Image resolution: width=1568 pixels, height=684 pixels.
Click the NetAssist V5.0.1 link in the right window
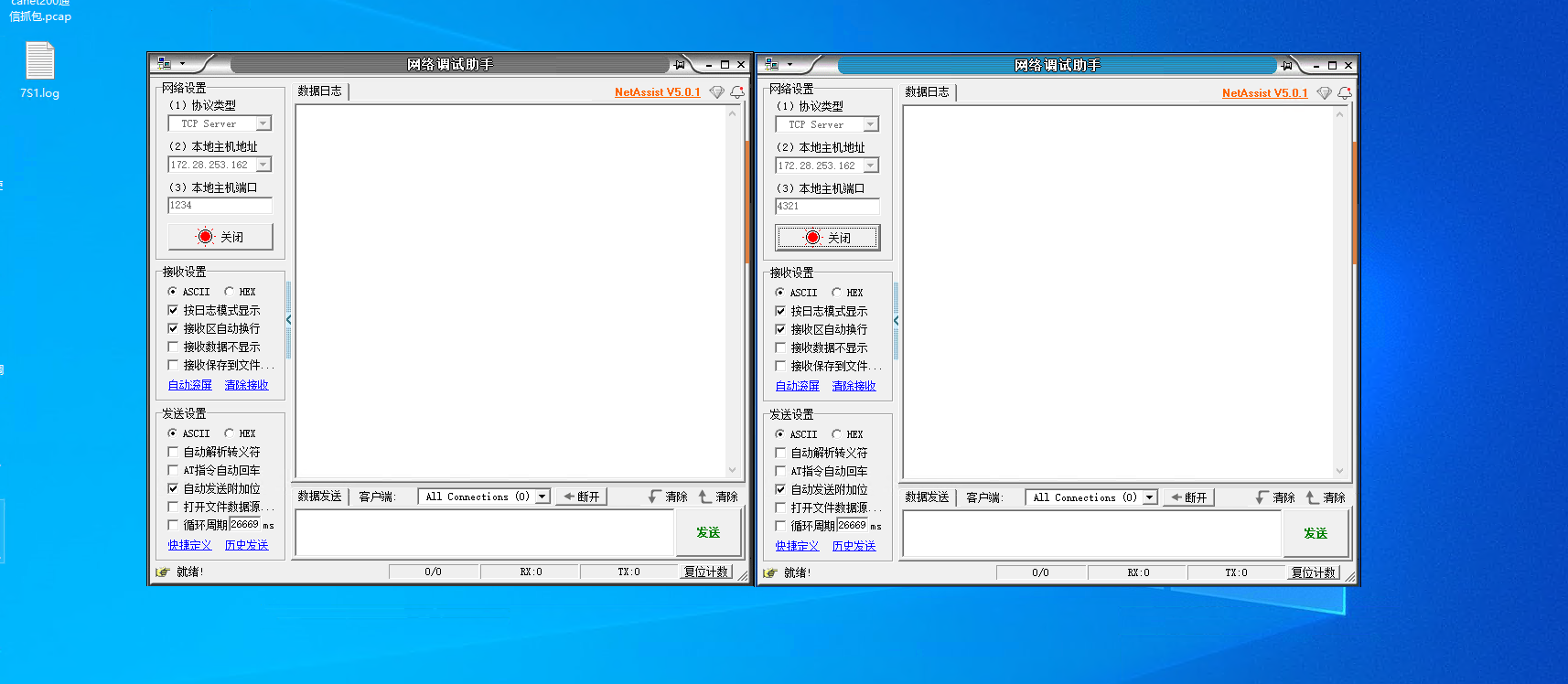[x=1264, y=93]
